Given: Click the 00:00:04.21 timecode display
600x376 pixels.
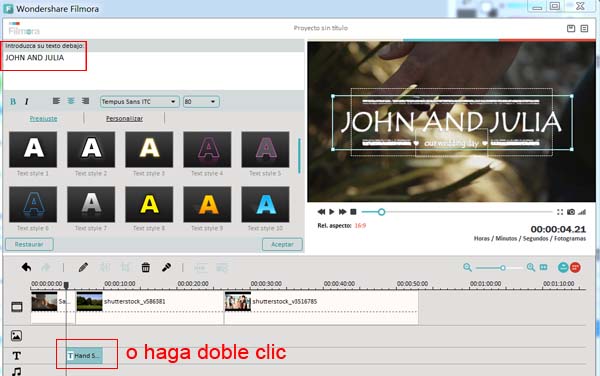Looking at the screenshot, I should pyautogui.click(x=558, y=229).
